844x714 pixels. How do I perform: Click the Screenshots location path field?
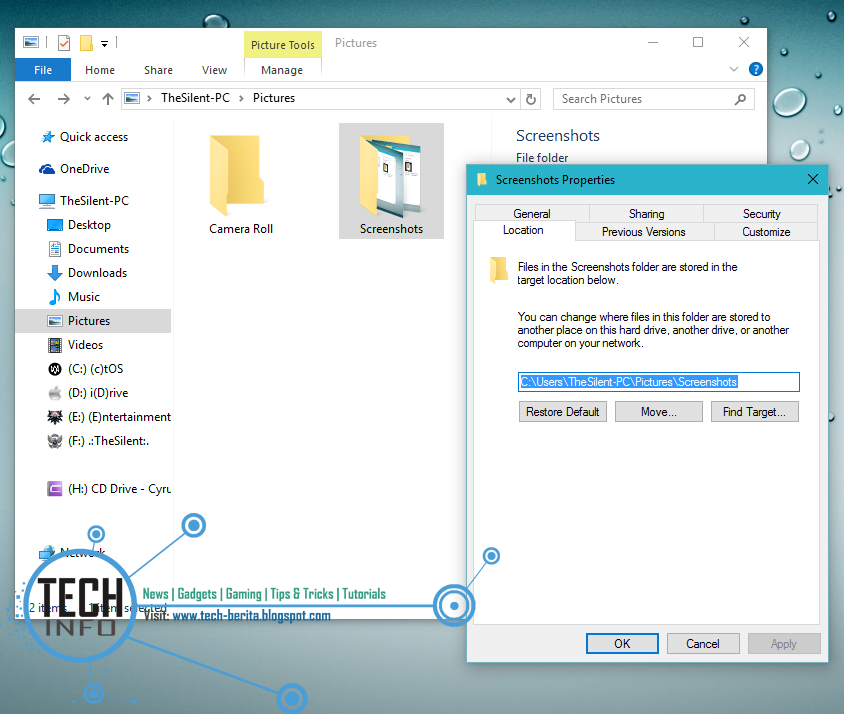pos(658,382)
